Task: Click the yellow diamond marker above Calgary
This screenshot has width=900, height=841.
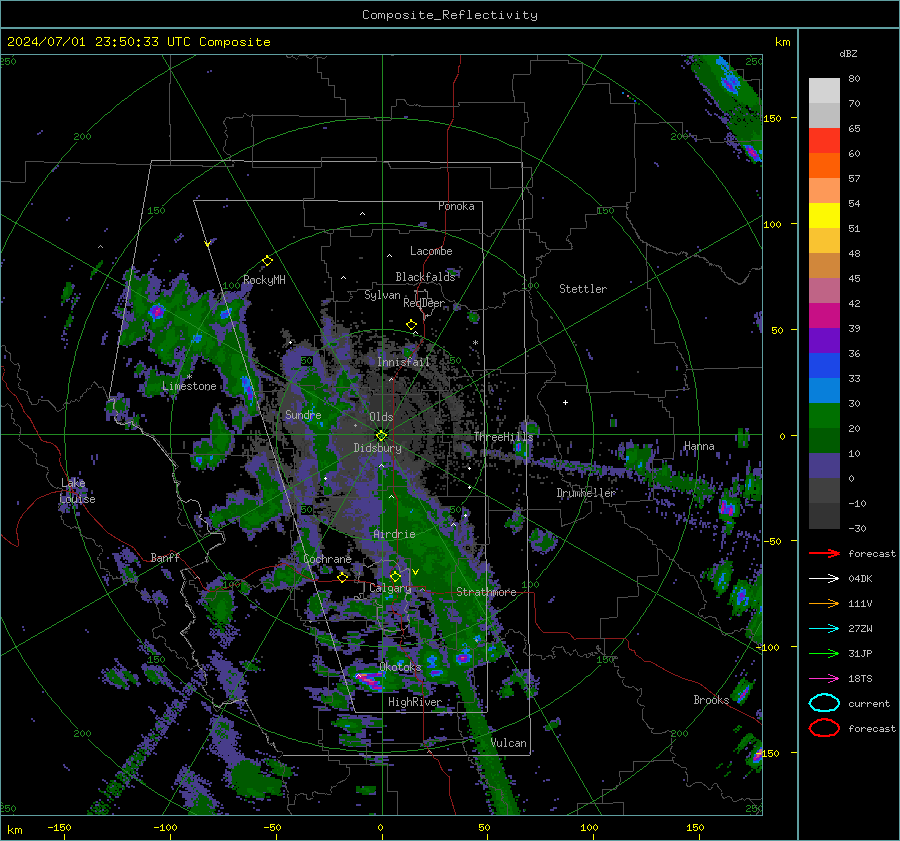Action: (395, 576)
